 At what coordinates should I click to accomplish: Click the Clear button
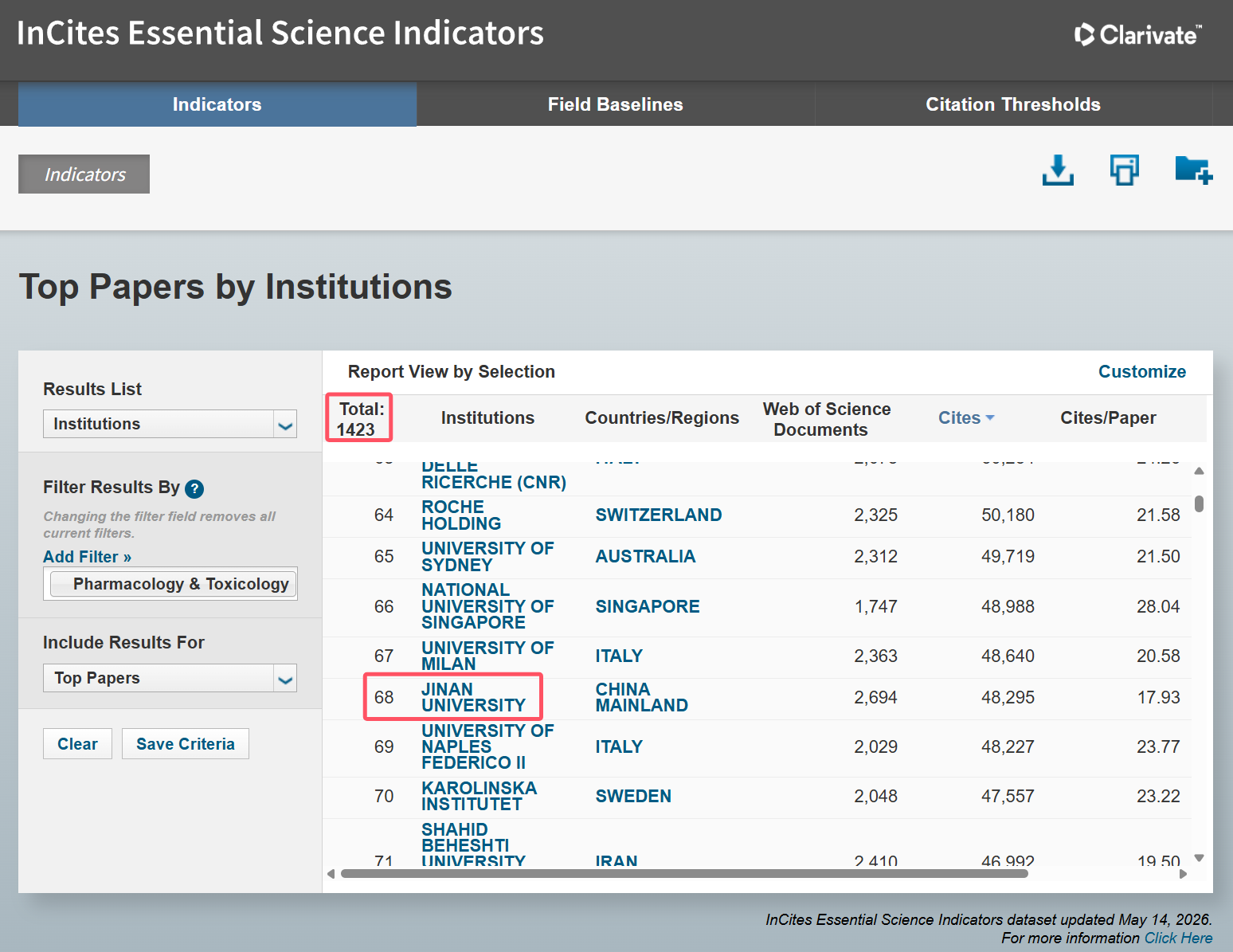click(77, 744)
